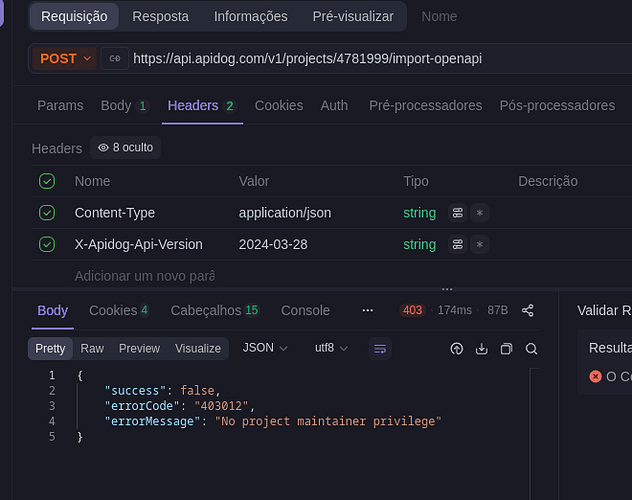Open the request Cookies tab

click(x=279, y=106)
